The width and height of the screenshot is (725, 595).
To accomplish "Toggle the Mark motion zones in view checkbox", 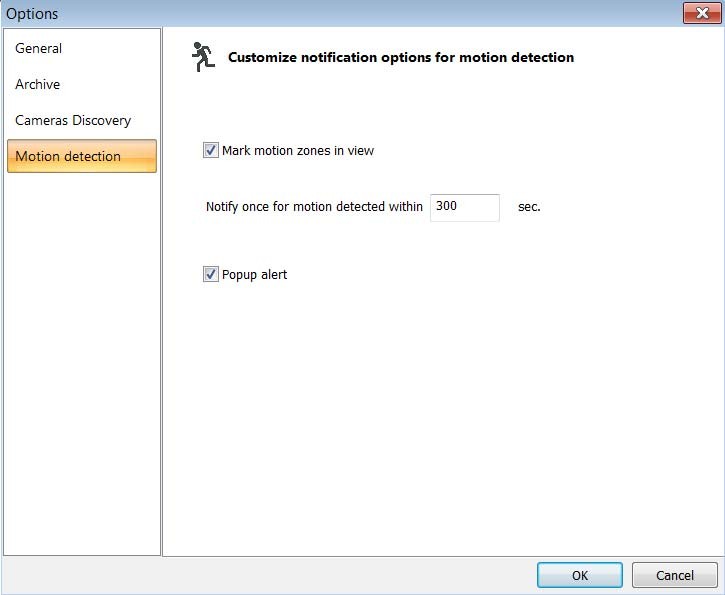I will pos(210,150).
